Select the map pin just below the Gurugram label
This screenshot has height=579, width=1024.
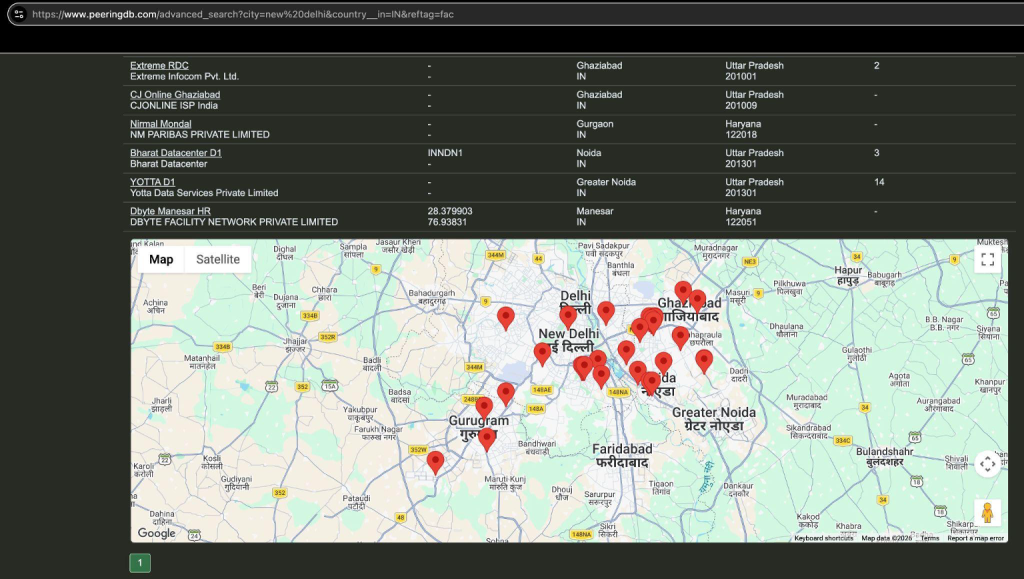click(487, 440)
